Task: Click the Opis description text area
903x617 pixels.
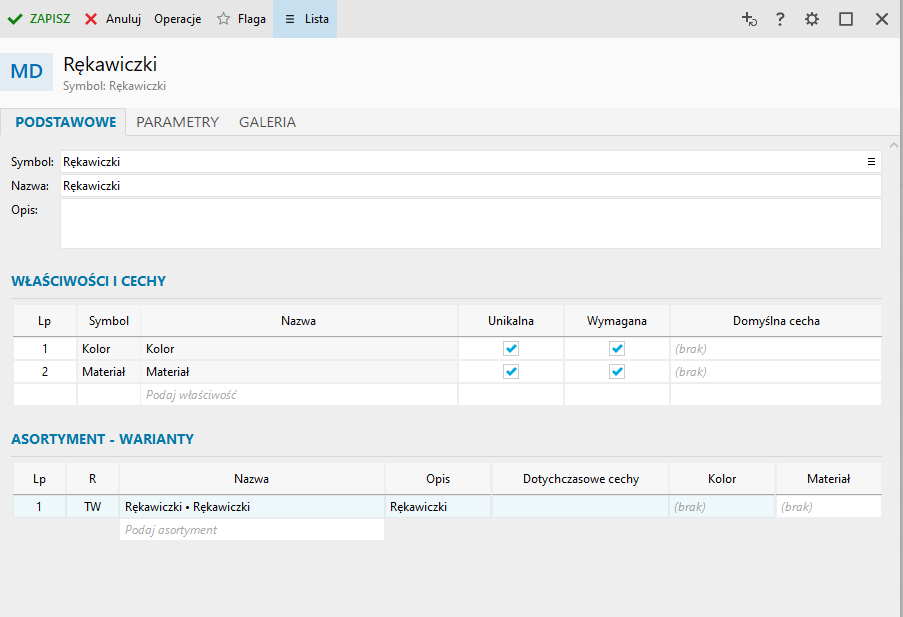Action: pyautogui.click(x=470, y=223)
